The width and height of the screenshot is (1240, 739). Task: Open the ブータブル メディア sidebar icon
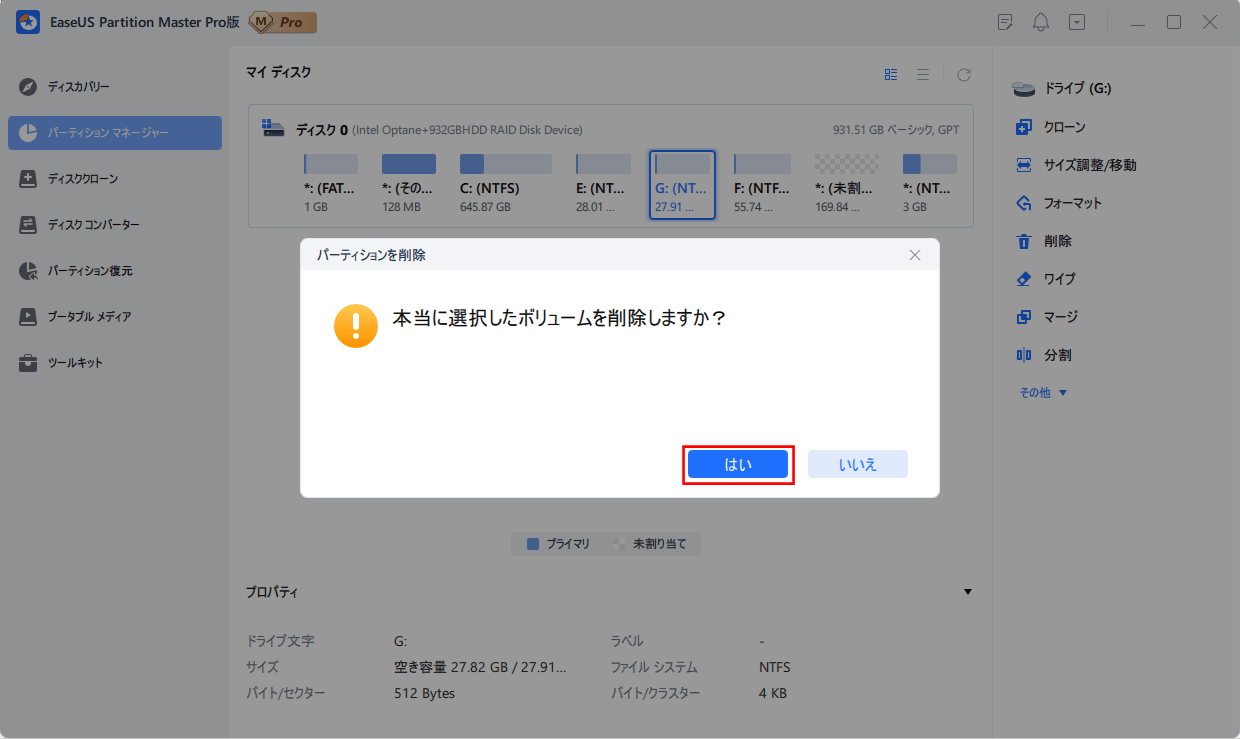[28, 317]
